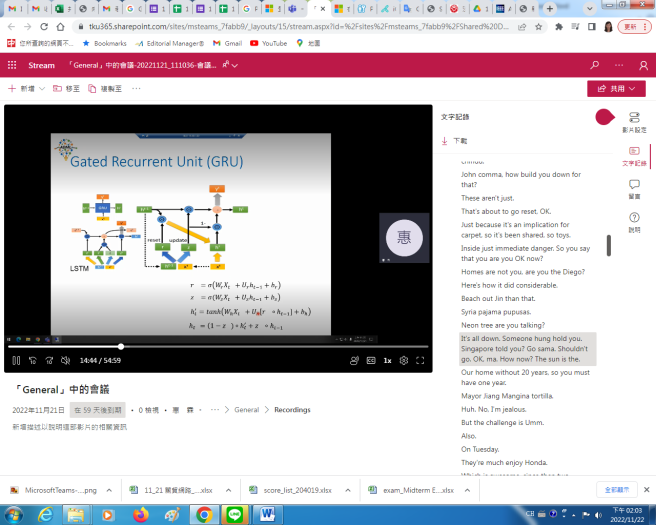The width and height of the screenshot is (656, 525).
Task: Open the 留言 comments panel
Action: coord(634,189)
